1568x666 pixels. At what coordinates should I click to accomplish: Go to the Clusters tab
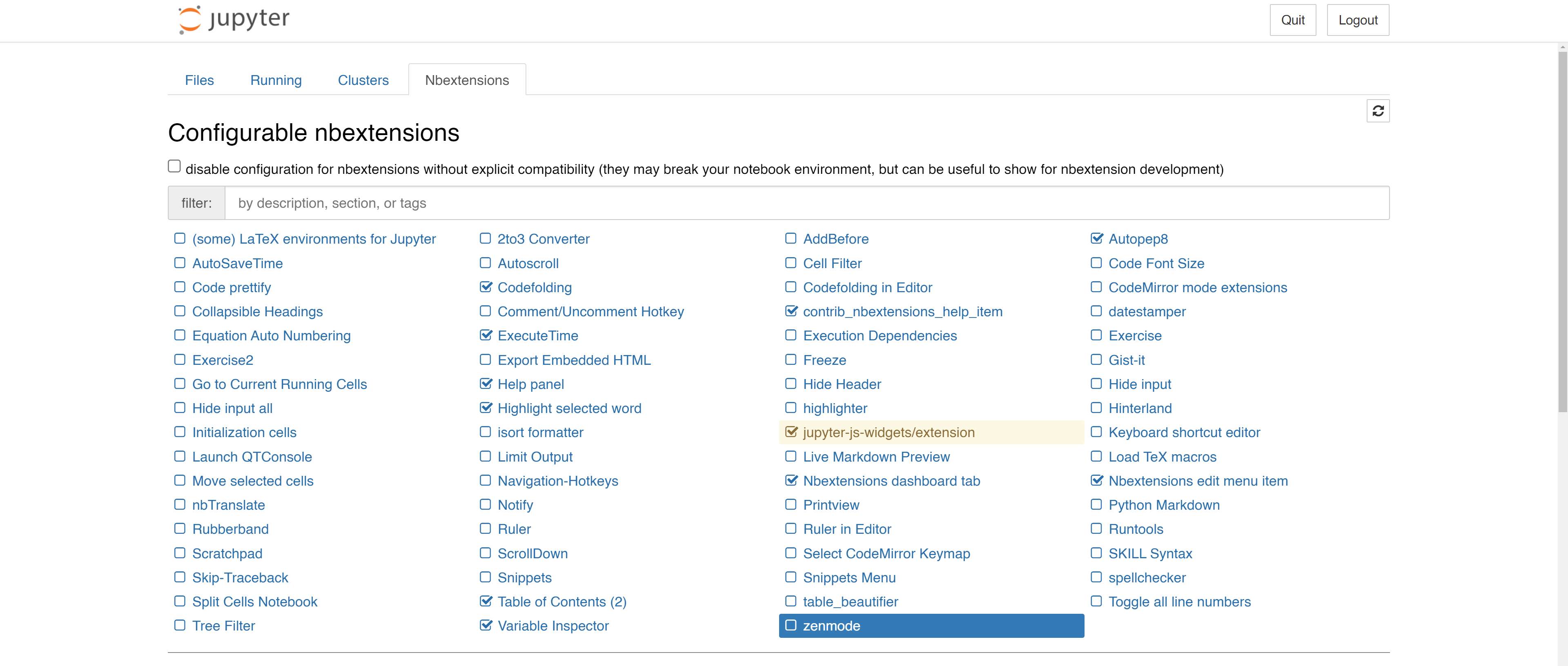[363, 80]
